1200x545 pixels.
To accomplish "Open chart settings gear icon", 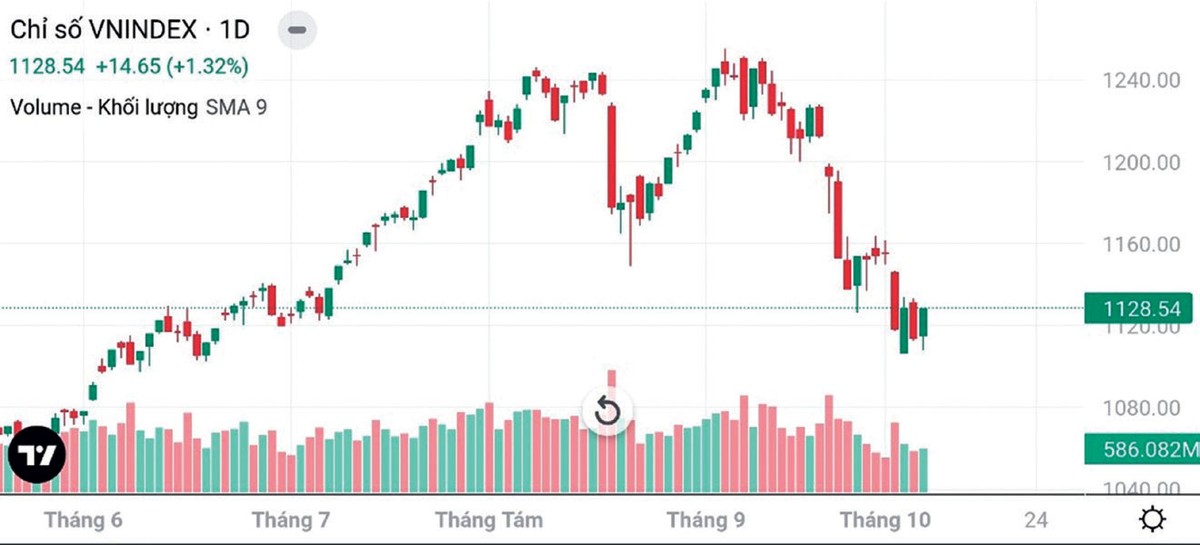I will [1152, 520].
